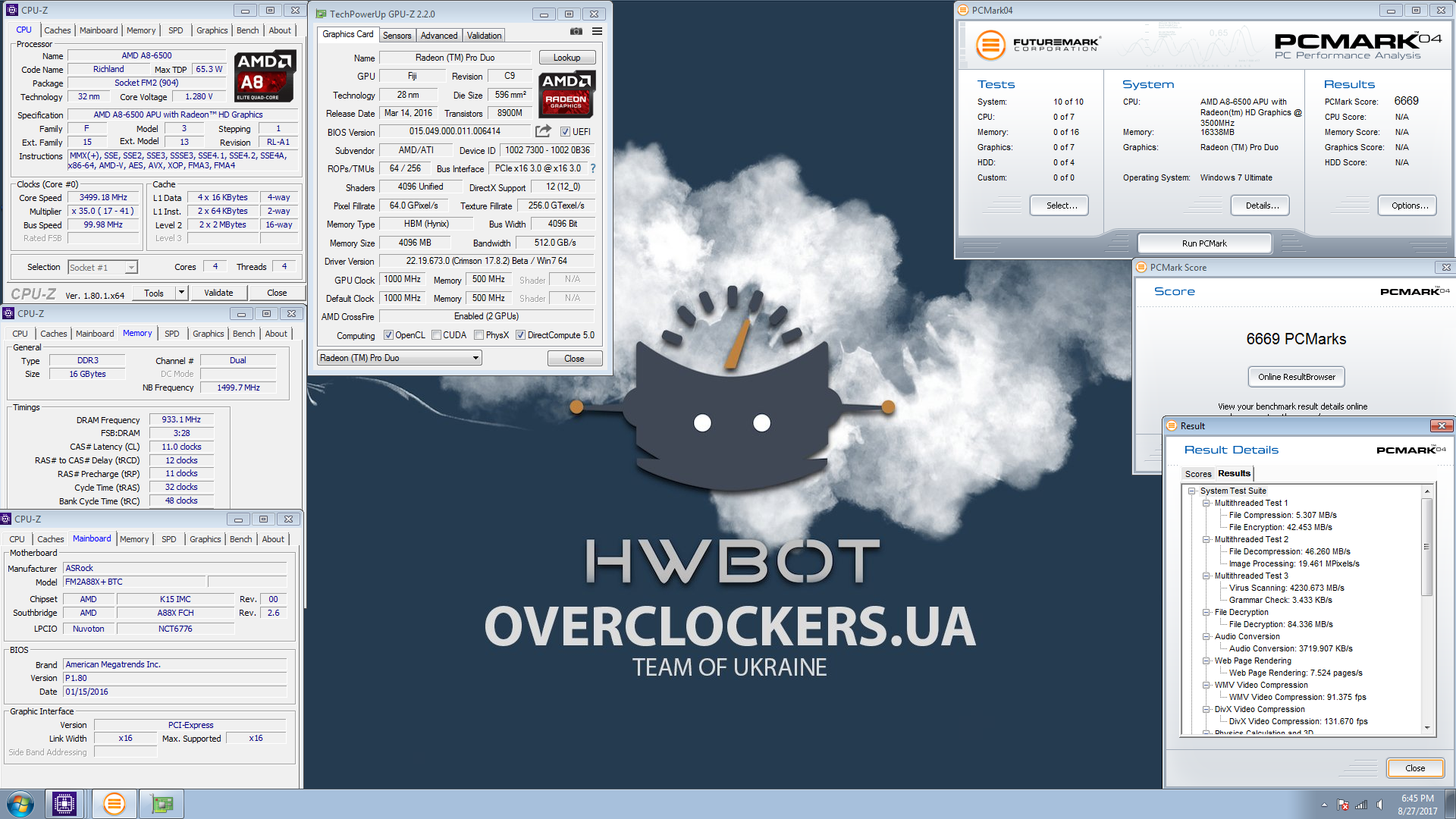Image resolution: width=1456 pixels, height=819 pixels.
Task: Click the Bus Interface question mark in GPU-Z
Action: (593, 168)
